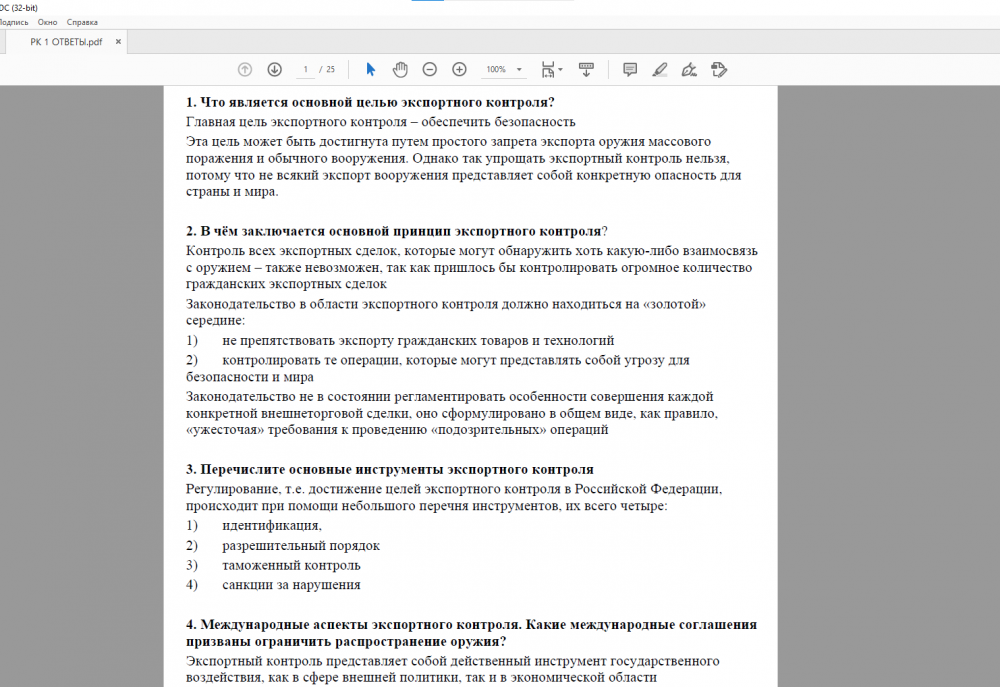Screen dimensions: 1000x687
Task: Activate the selection arrow tool
Action: point(371,69)
